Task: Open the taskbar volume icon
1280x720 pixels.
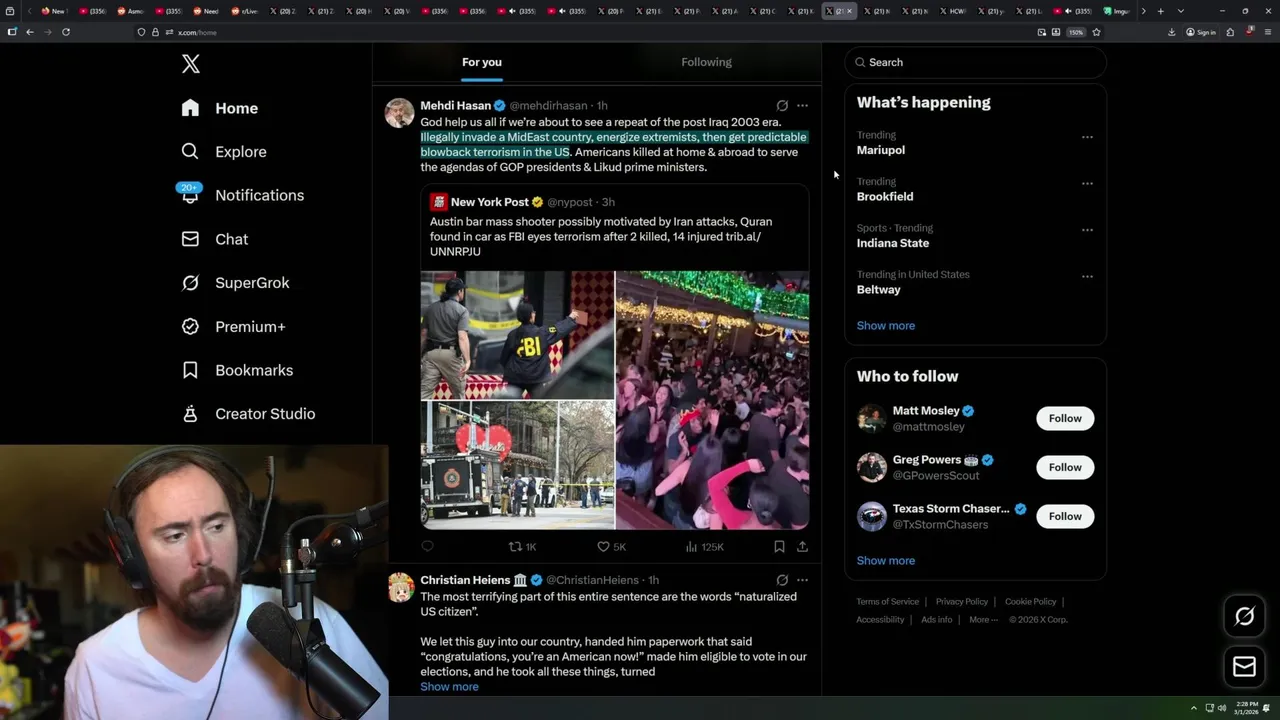Action: [x=1222, y=708]
